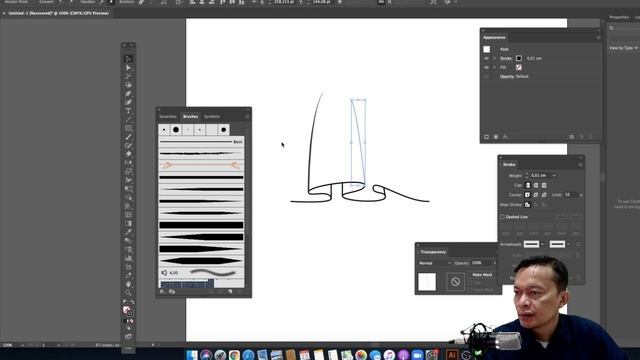The width and height of the screenshot is (640, 360).
Task: Select the orange arrow pattern brush
Action: [201, 165]
